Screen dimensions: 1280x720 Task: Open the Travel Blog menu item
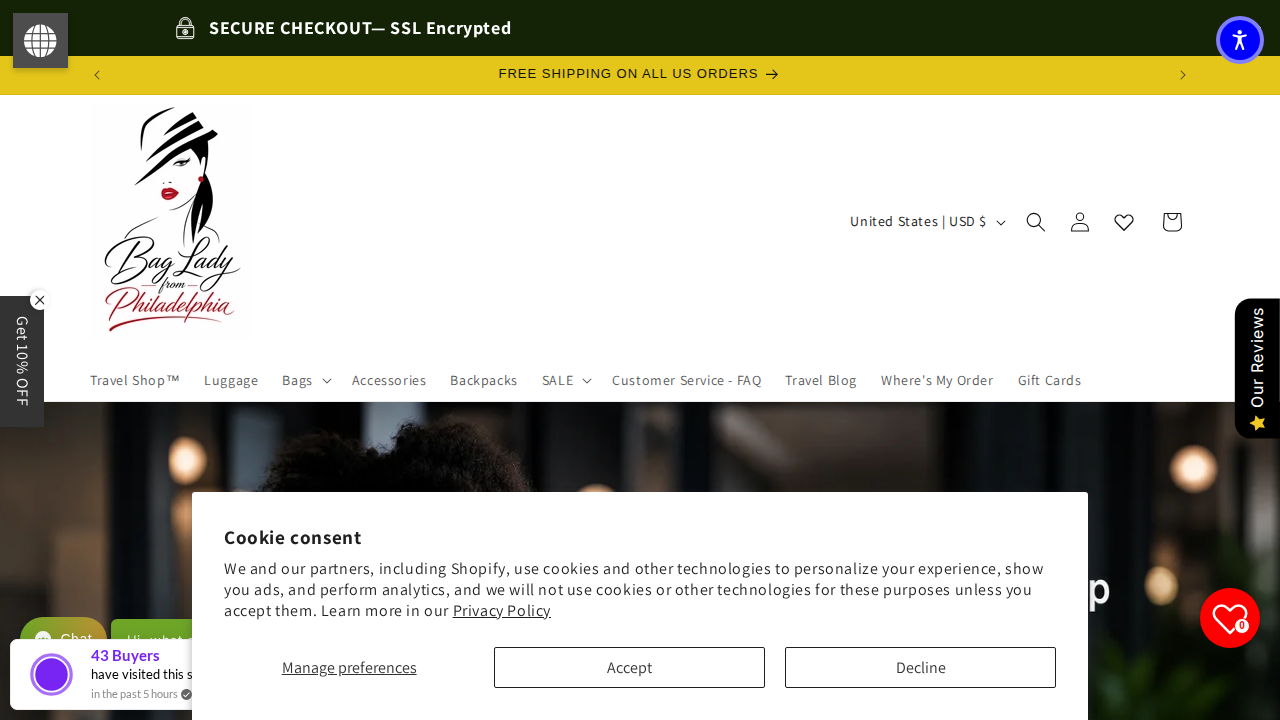click(x=821, y=380)
